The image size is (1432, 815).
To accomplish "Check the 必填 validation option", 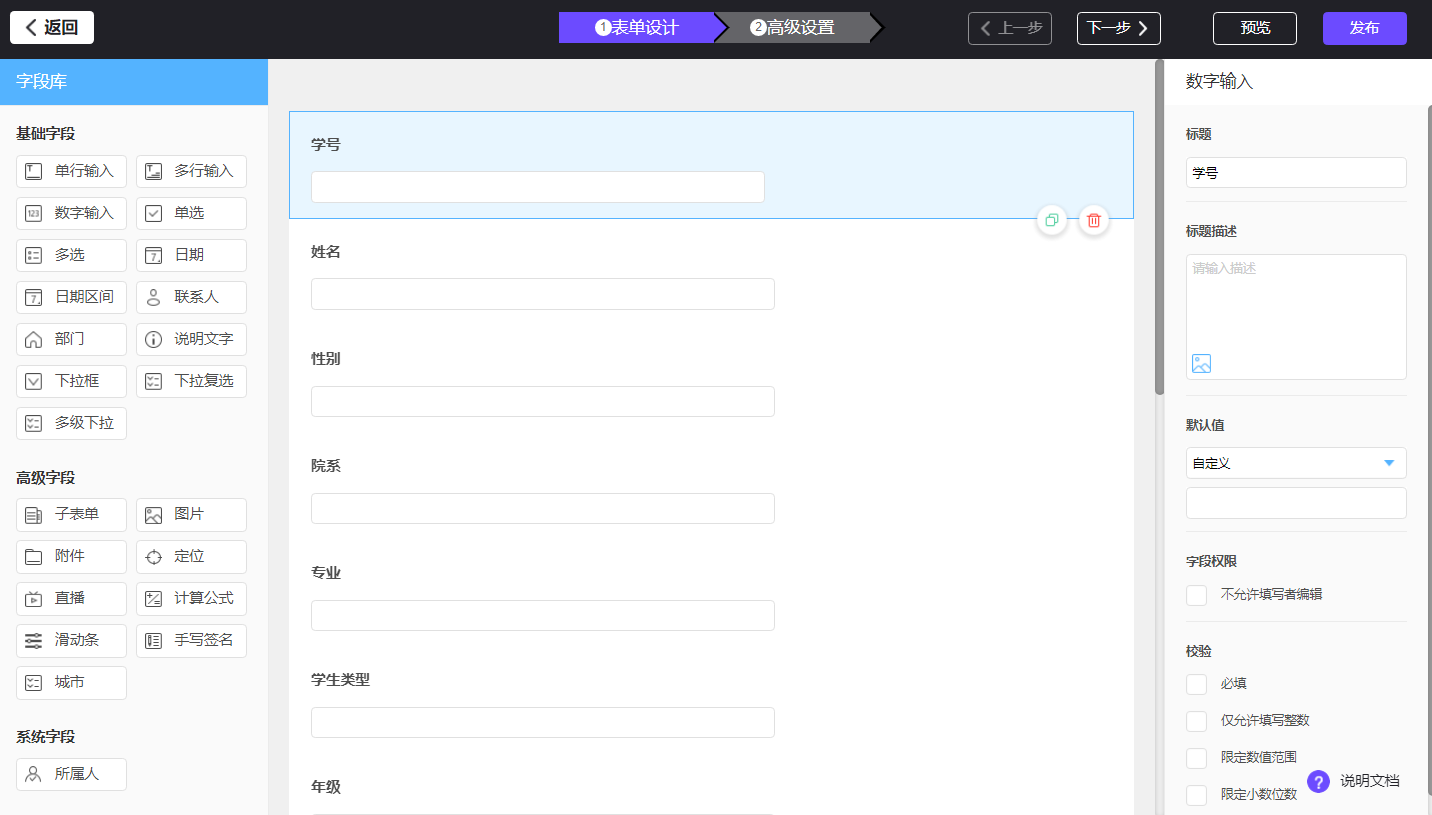I will click(1196, 684).
